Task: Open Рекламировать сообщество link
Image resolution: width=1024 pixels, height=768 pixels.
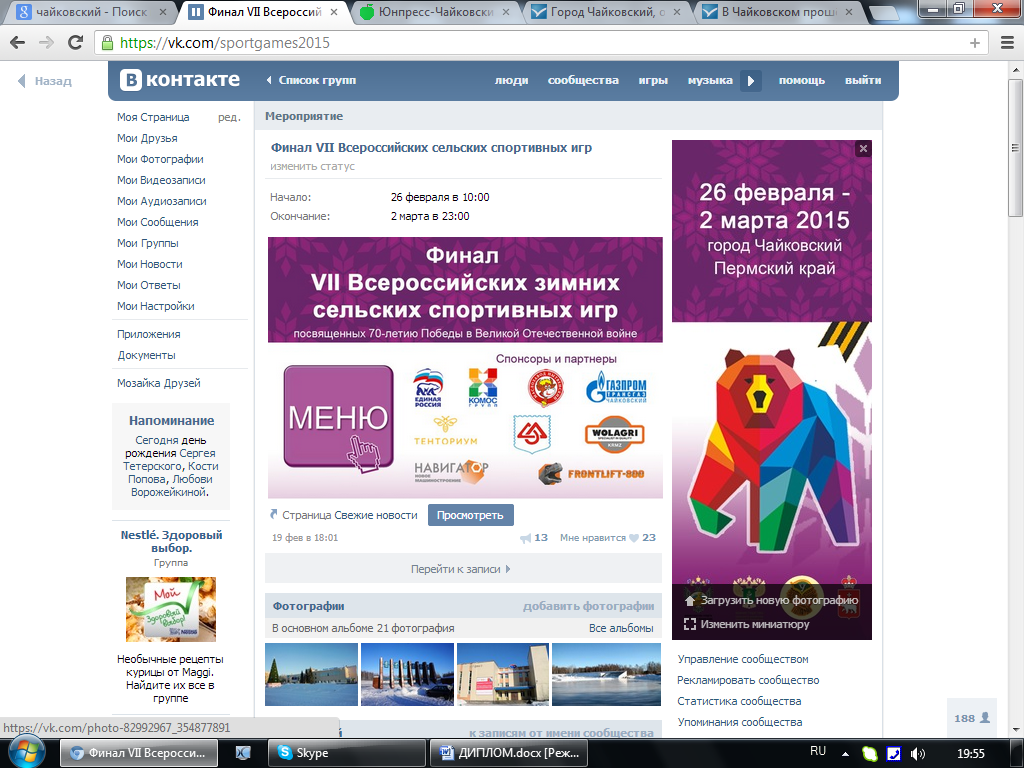Action: pos(748,680)
